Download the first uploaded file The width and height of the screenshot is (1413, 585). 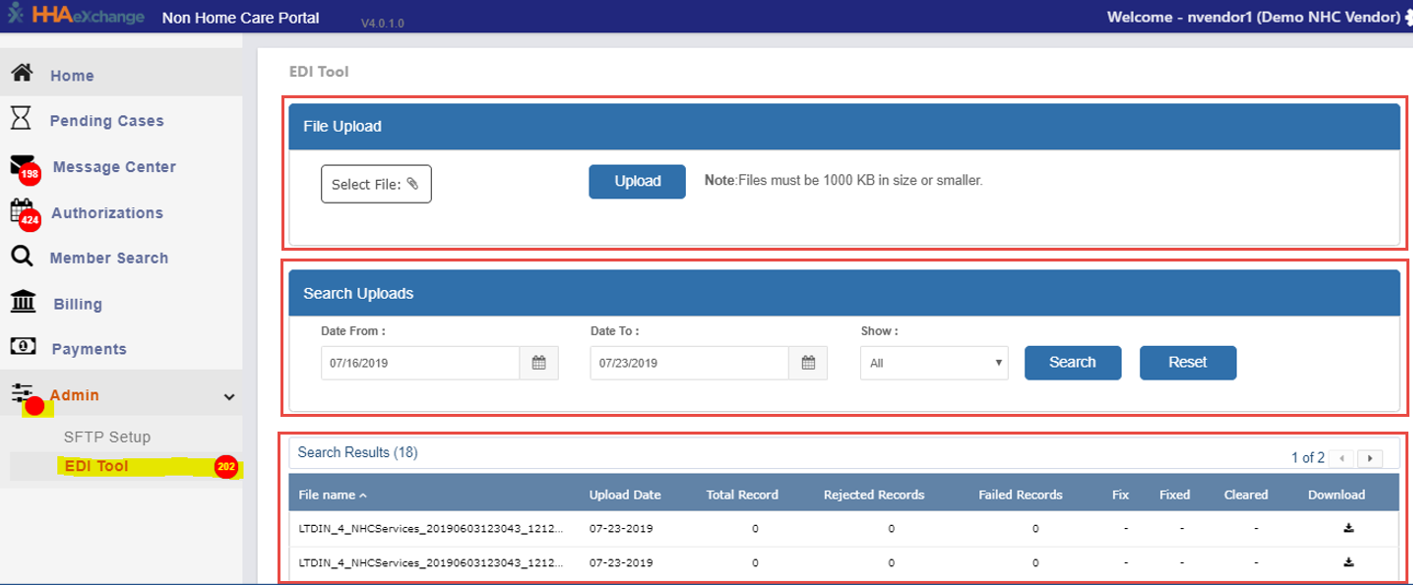[1348, 528]
